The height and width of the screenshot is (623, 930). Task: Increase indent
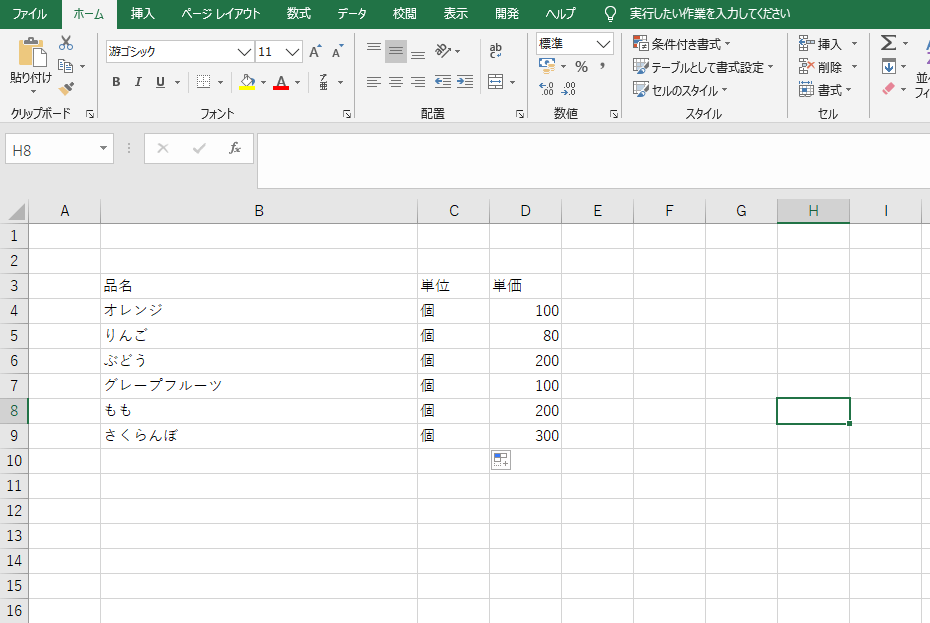pos(465,82)
